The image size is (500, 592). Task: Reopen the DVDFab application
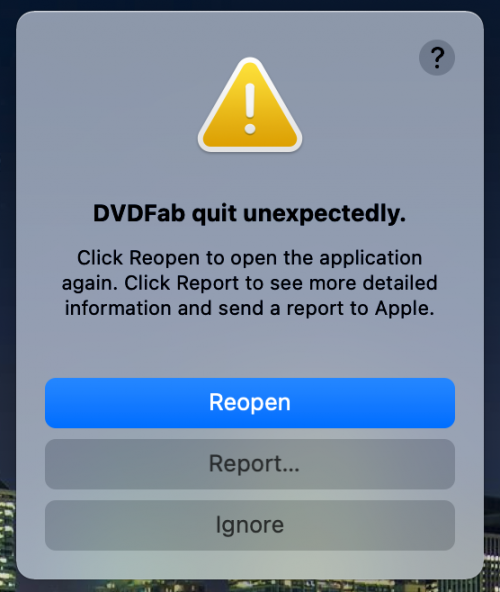click(250, 403)
